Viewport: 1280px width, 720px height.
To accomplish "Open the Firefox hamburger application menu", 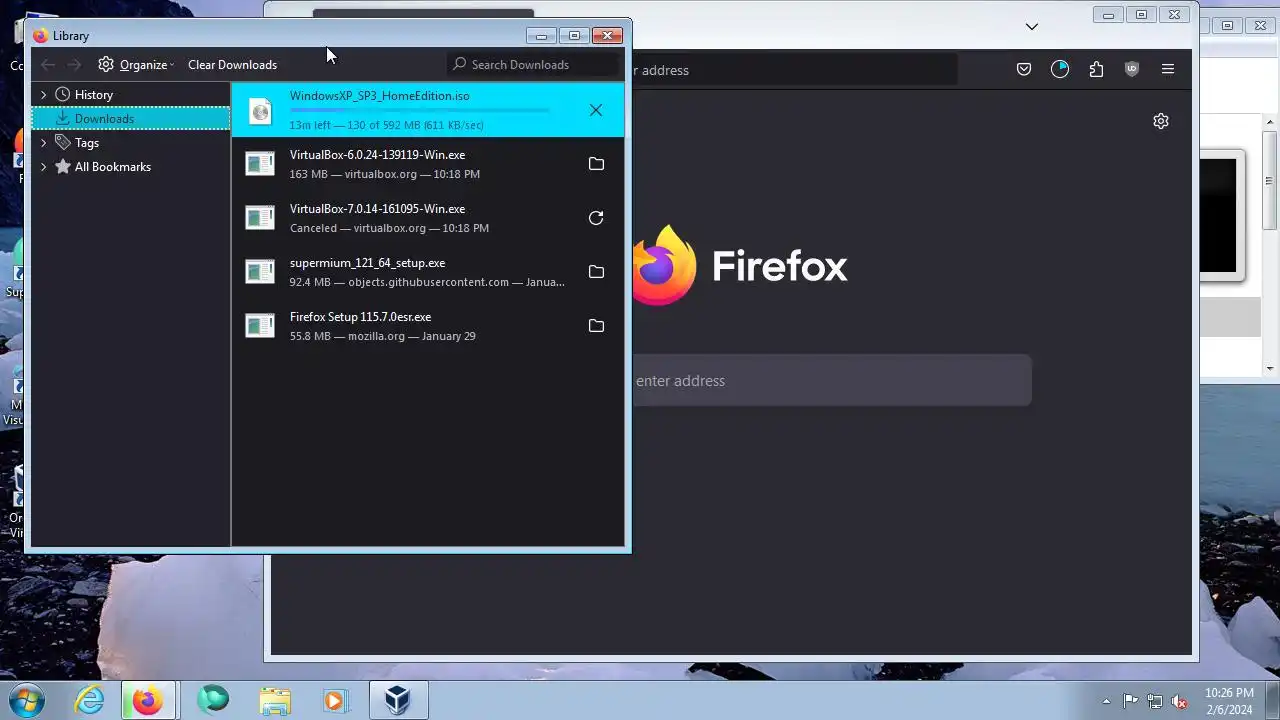I will 1168,69.
